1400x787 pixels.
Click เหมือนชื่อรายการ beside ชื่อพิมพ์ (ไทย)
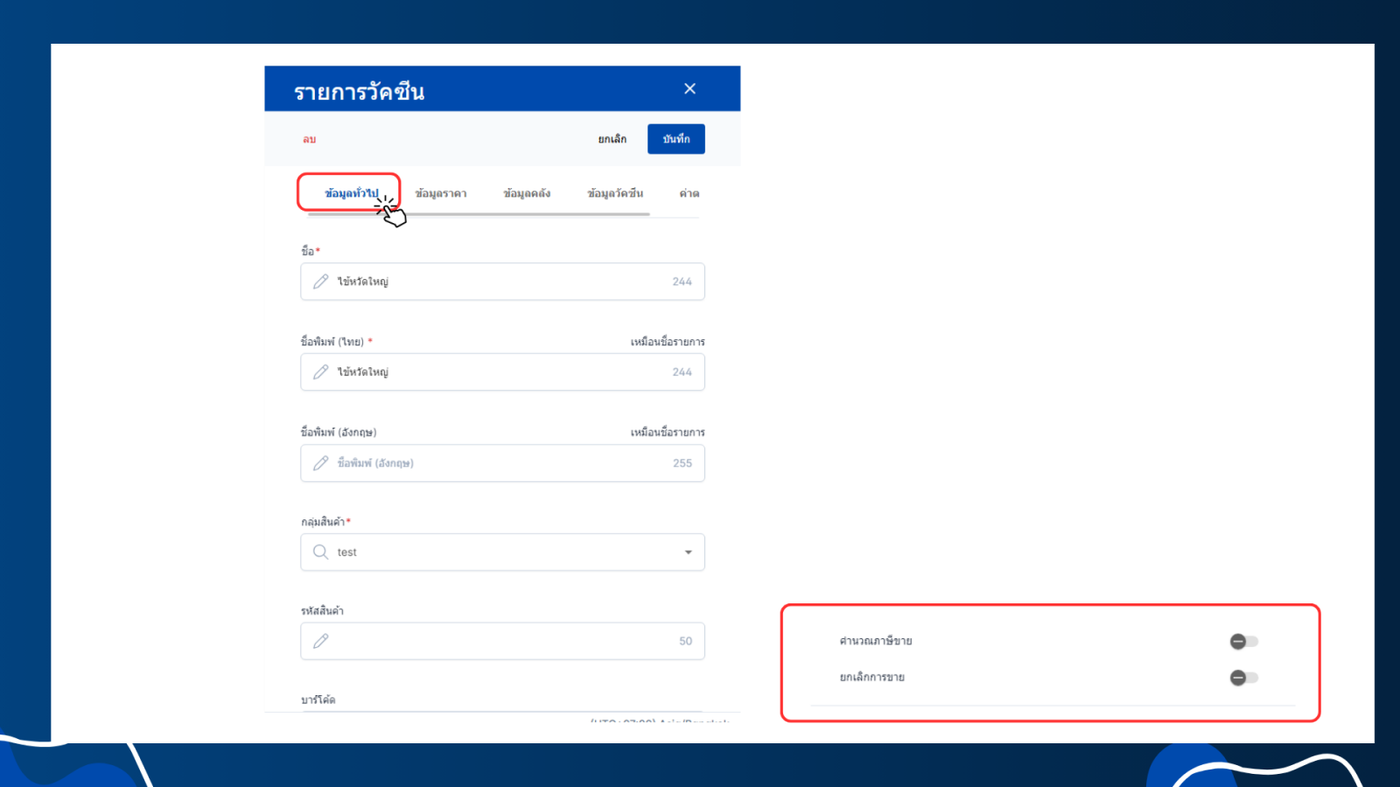click(x=667, y=342)
